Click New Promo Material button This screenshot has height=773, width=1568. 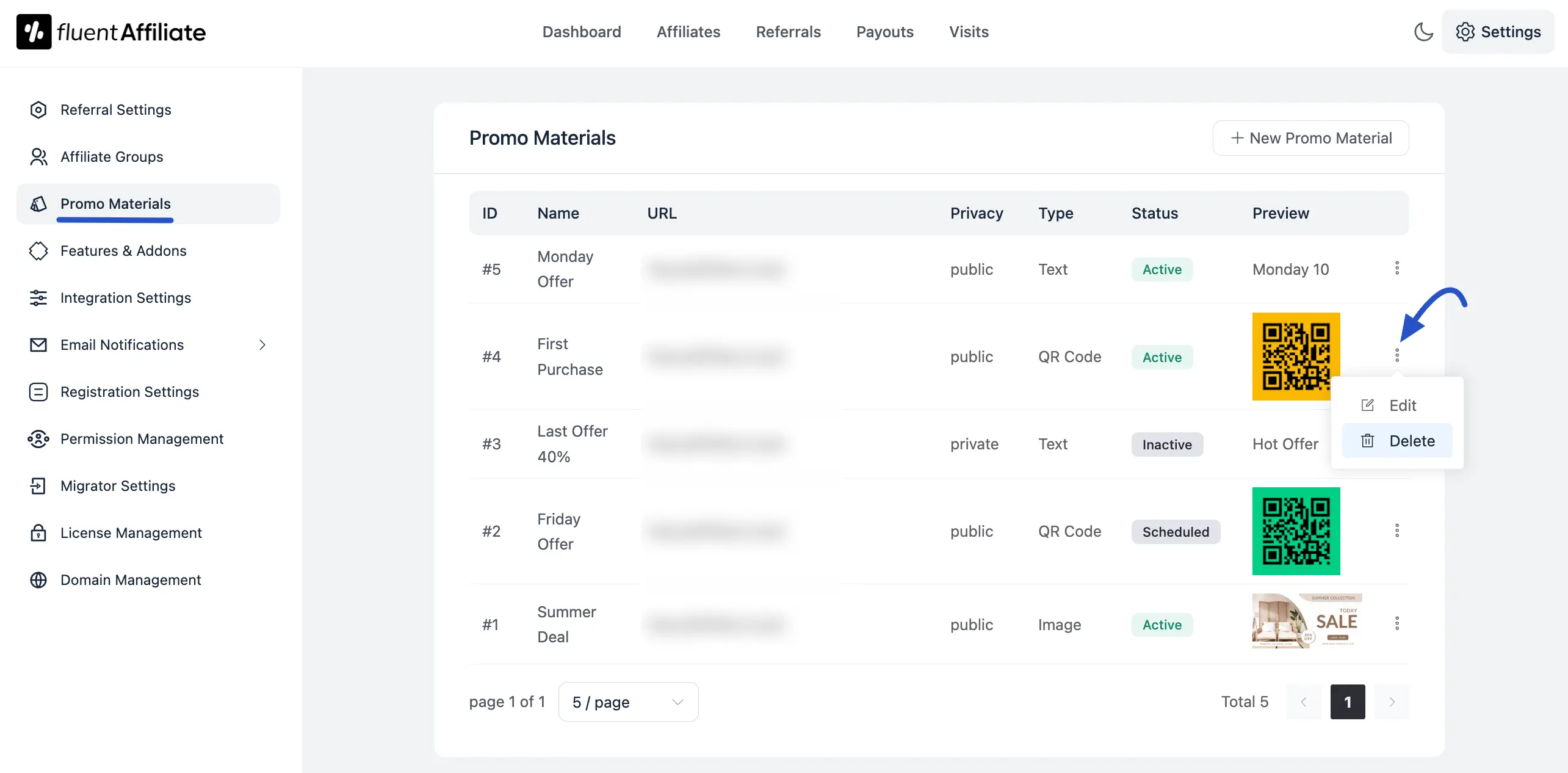point(1310,138)
